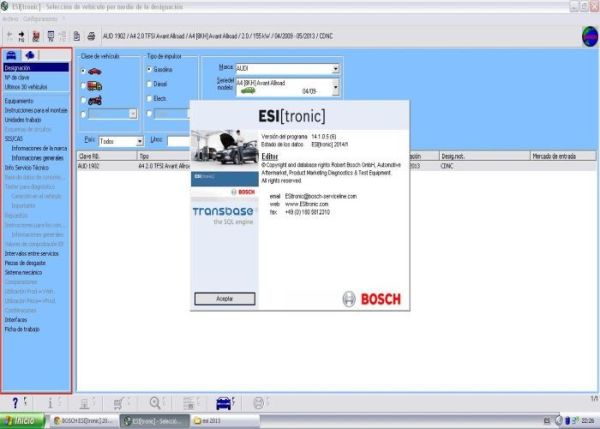Click the info 'i' icon in bottom bar
Screen dimensions: 600x429
pos(50,403)
